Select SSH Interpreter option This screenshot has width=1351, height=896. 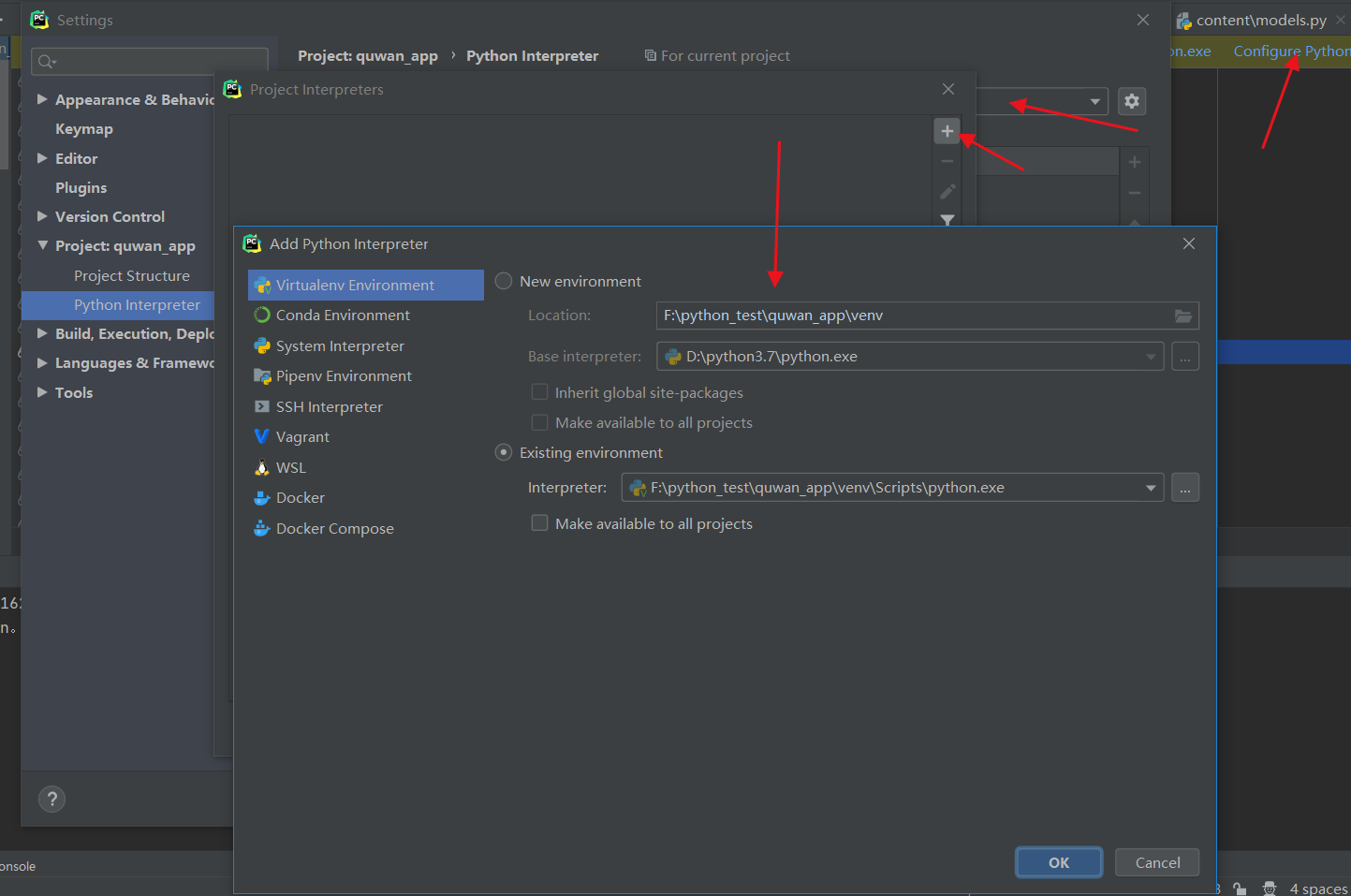(x=329, y=406)
